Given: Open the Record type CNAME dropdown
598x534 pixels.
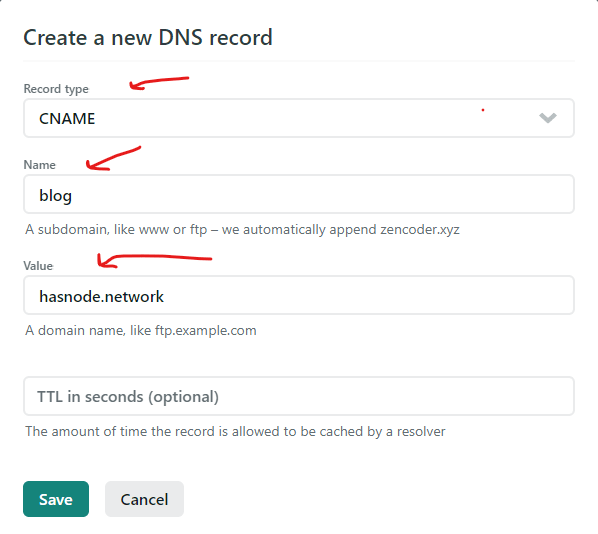Looking at the screenshot, I should click(x=299, y=118).
